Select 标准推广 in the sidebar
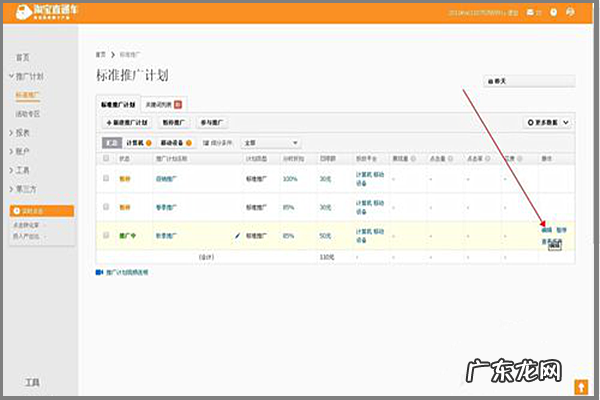This screenshot has height=400, width=600. coord(28,95)
